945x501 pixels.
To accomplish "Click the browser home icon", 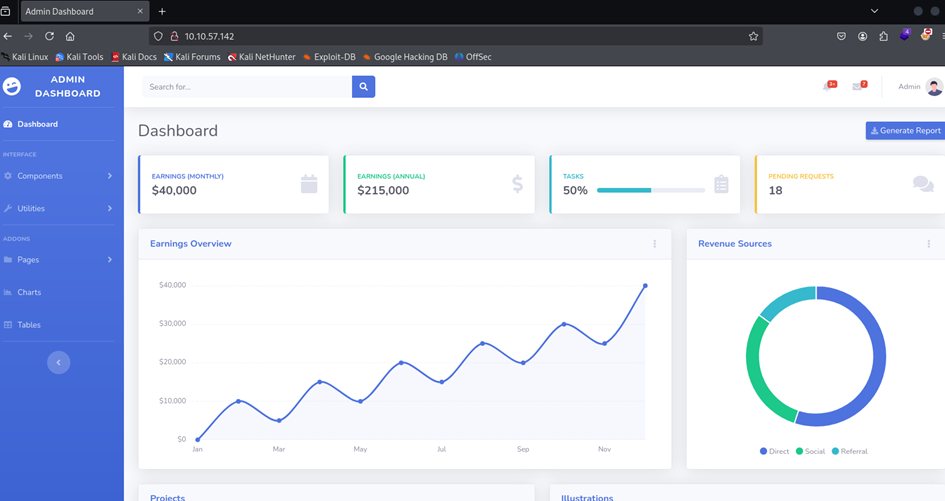I will coord(70,36).
